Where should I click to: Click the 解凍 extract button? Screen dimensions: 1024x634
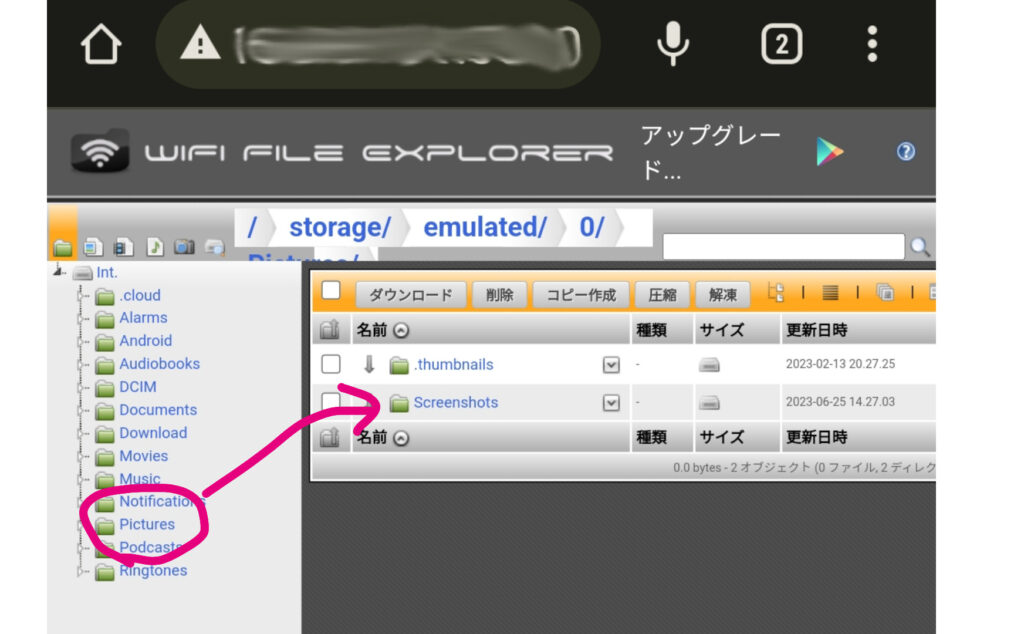[723, 294]
